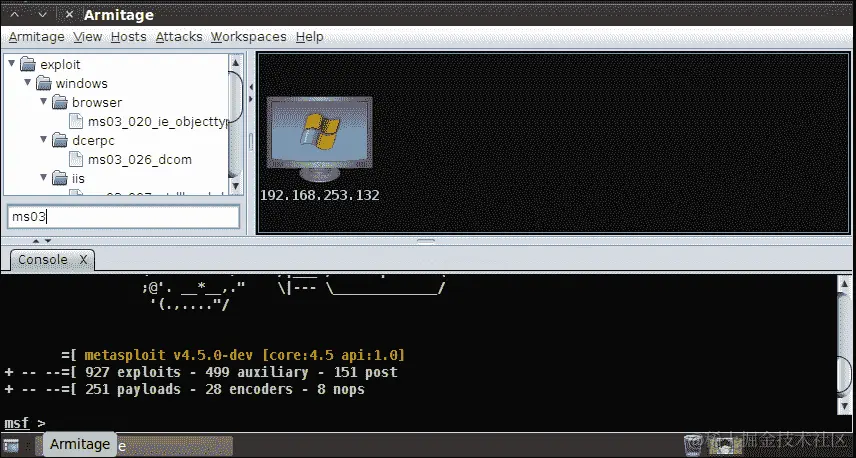Image resolution: width=856 pixels, height=458 pixels.
Task: Click the msf console prompt line
Action: click(25, 423)
